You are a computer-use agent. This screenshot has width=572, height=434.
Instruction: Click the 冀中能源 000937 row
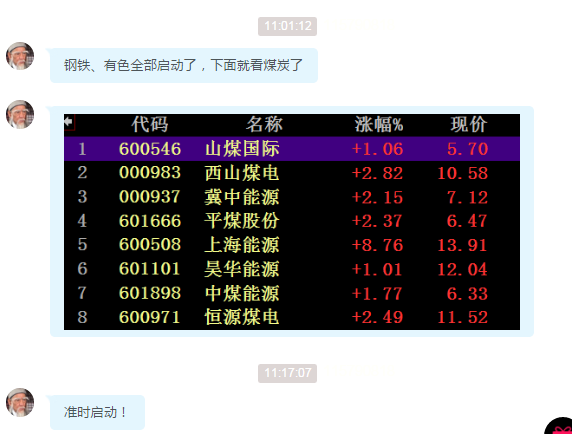(x=292, y=197)
